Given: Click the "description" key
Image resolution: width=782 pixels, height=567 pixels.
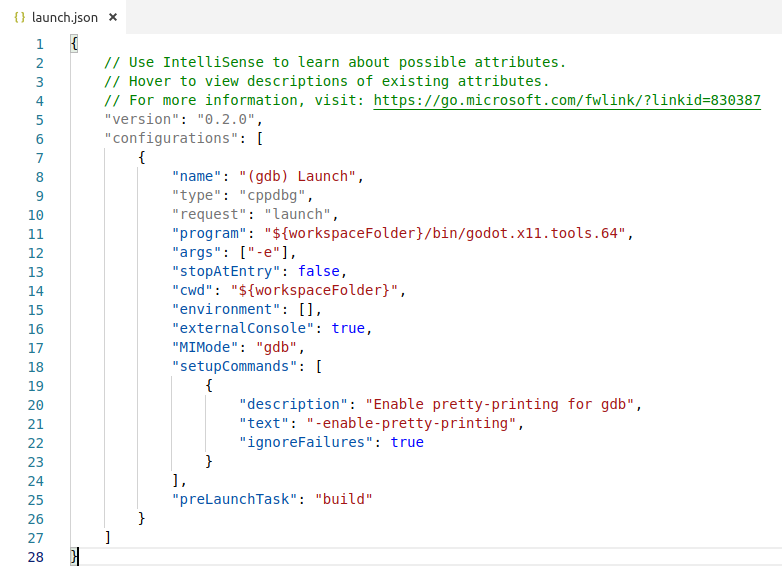Looking at the screenshot, I should click(293, 404).
